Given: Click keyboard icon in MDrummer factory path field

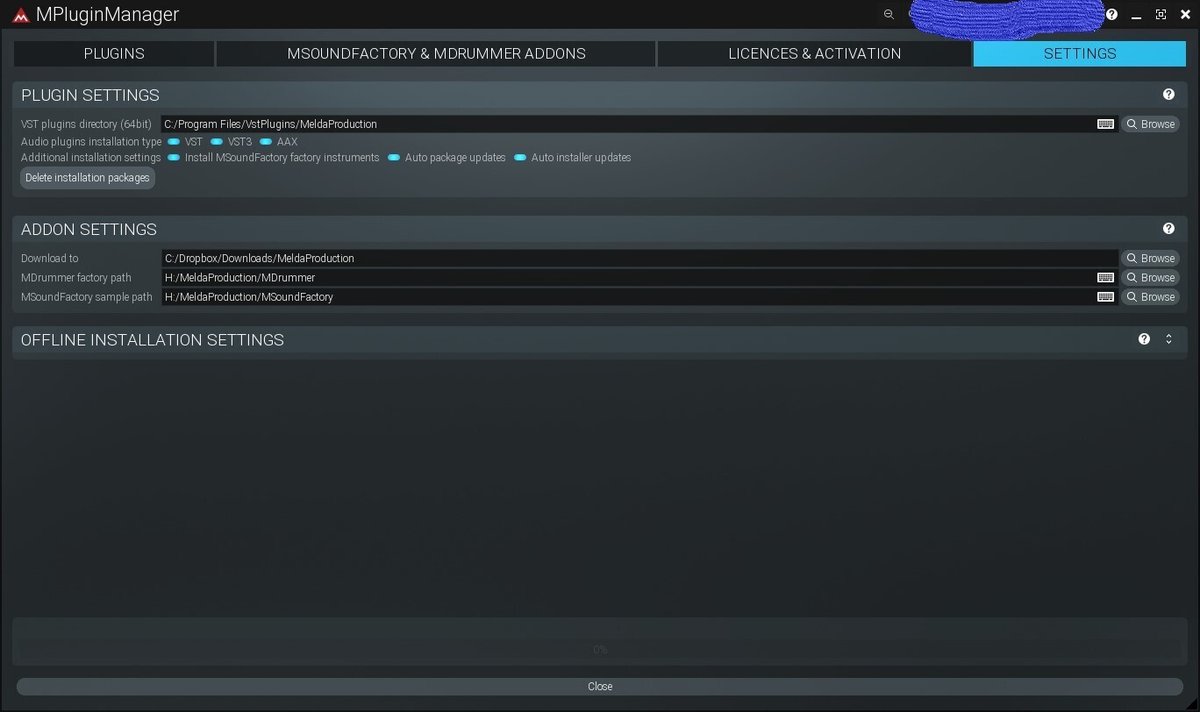Looking at the screenshot, I should (x=1105, y=277).
